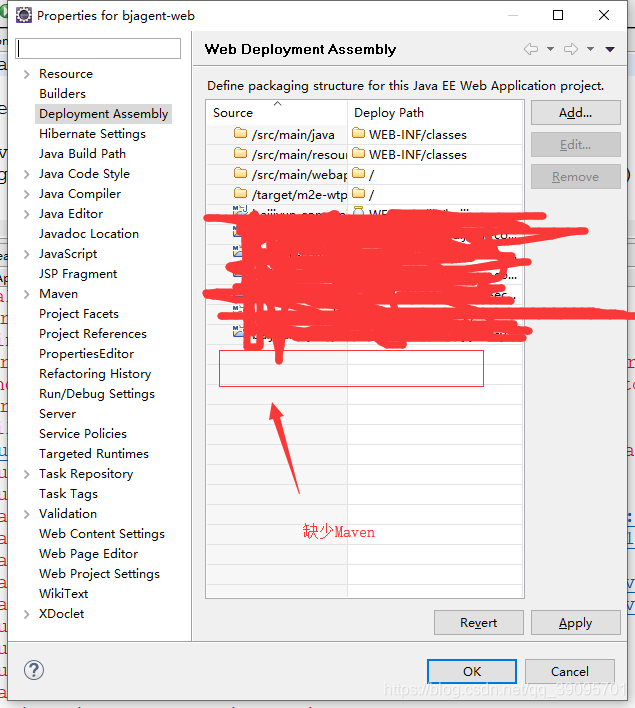Expand the Java Compiler node
Viewport: 635px width, 708px height.
27,194
